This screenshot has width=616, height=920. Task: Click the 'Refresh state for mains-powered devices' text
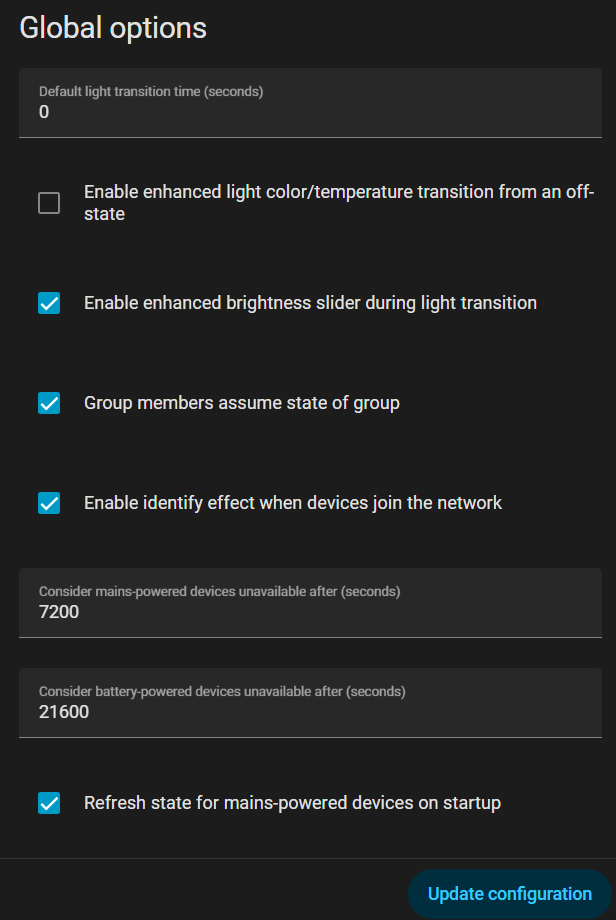292,803
